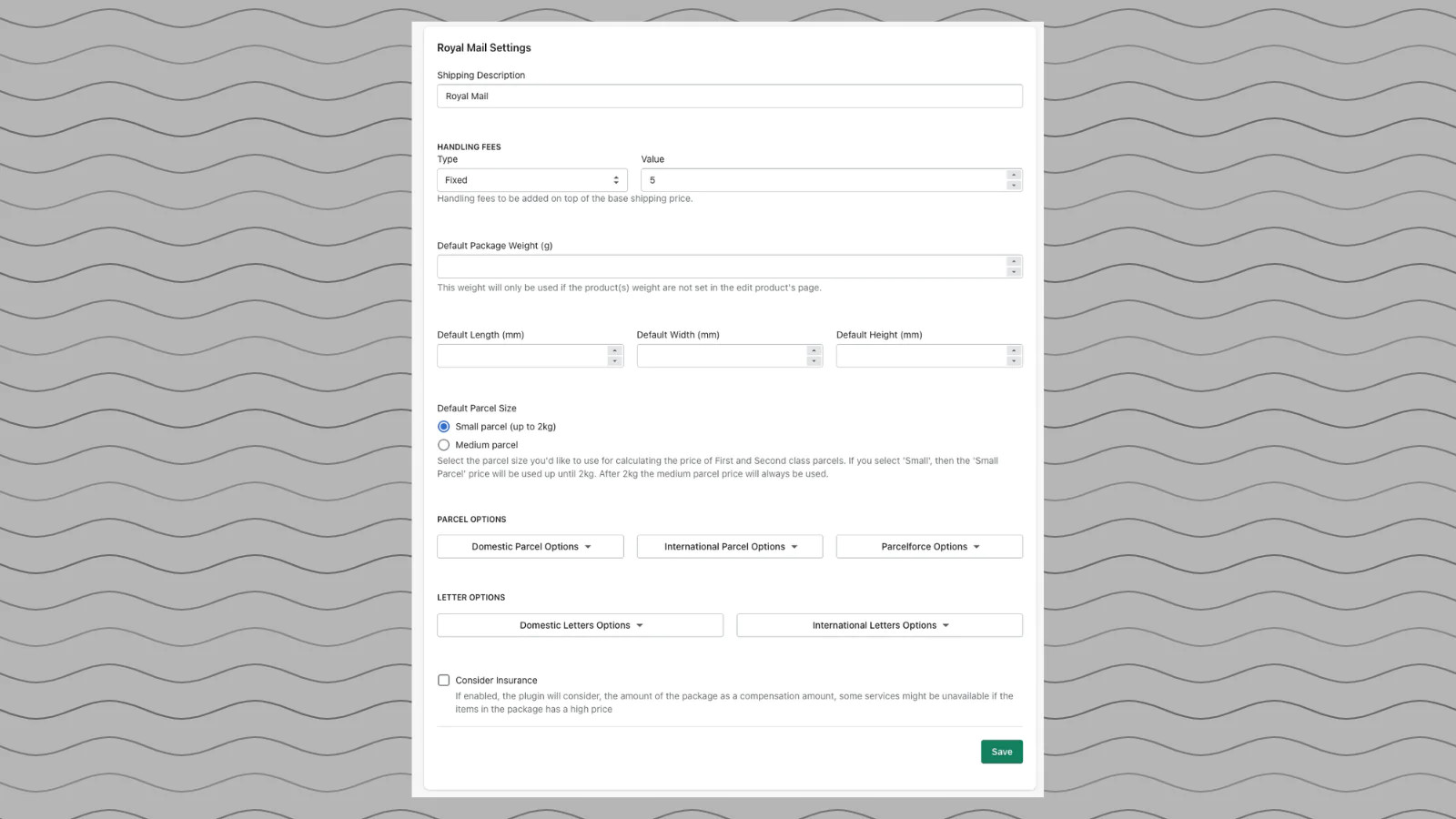Expand Domestic Parcel Options dropdown
The width and height of the screenshot is (1456, 819).
pos(531,547)
